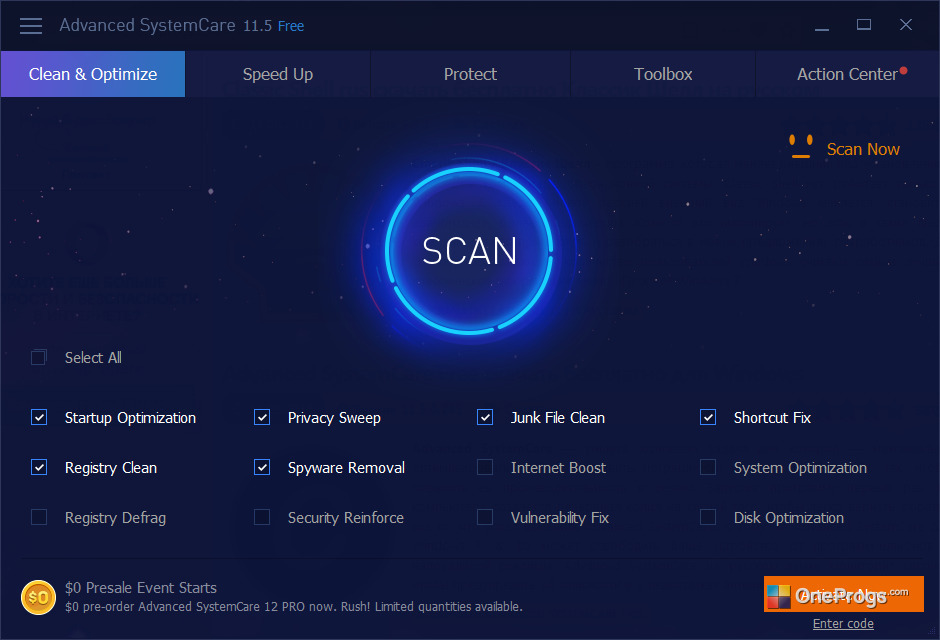Image resolution: width=940 pixels, height=640 pixels.
Task: Click the Scan Now link
Action: (863, 149)
